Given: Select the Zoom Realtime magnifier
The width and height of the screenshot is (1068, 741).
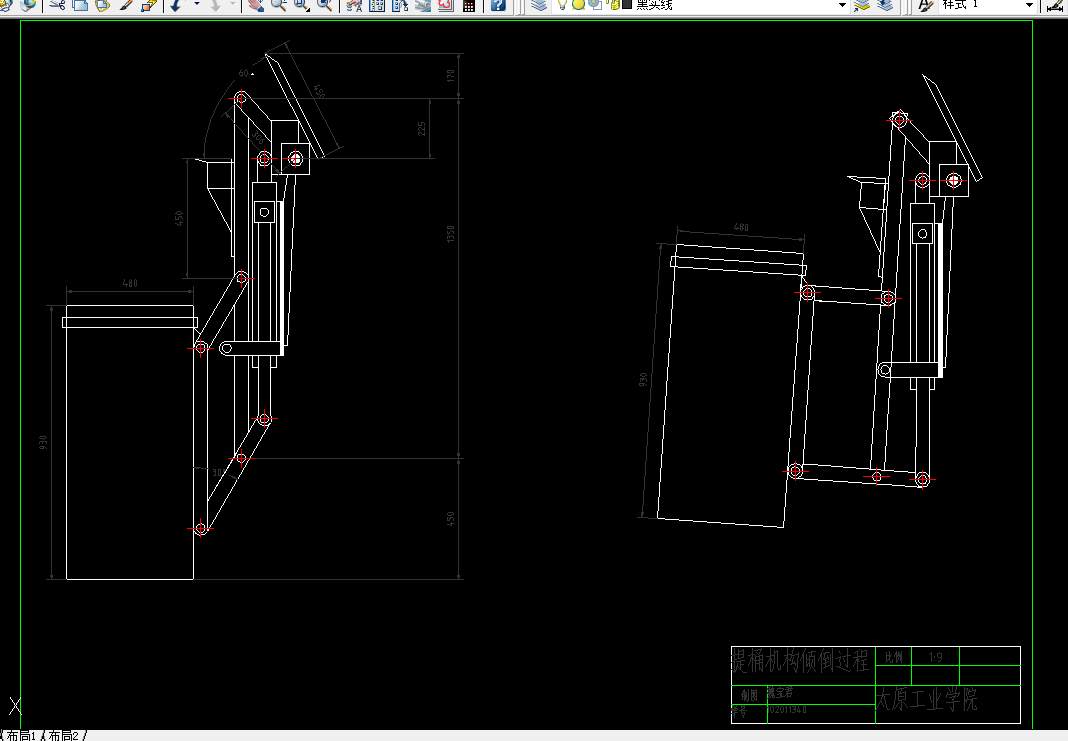Looking at the screenshot, I should click(x=278, y=5).
